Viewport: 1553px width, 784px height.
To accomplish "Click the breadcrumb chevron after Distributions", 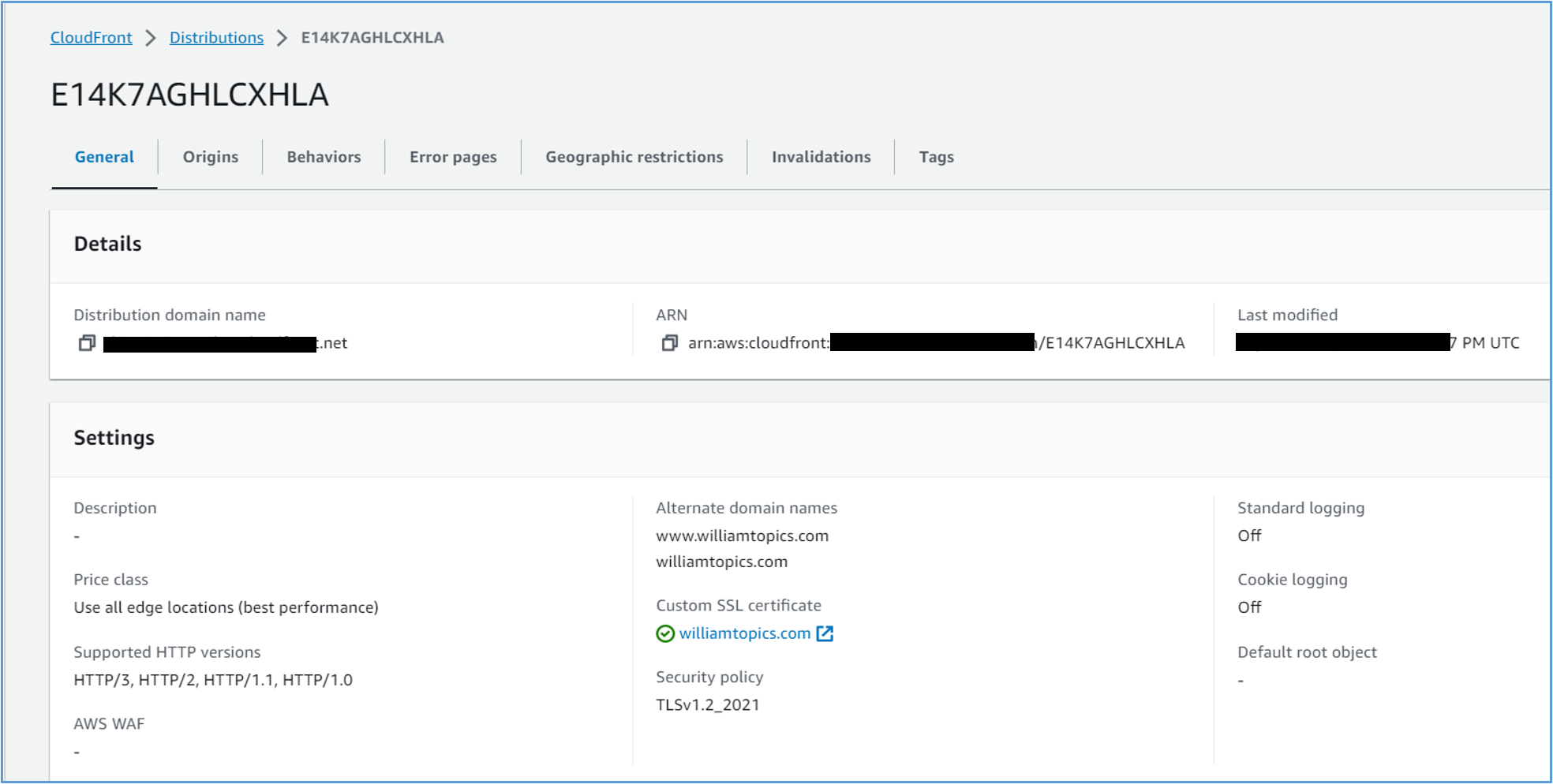I will (x=281, y=37).
